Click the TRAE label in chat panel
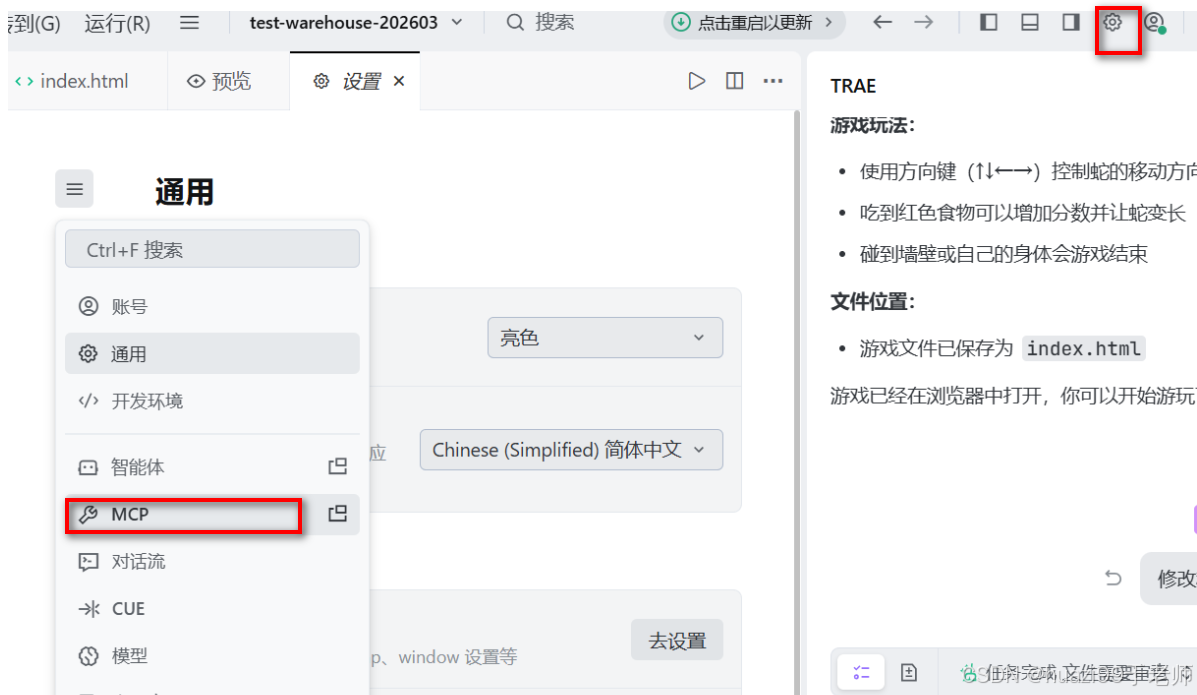 853,86
